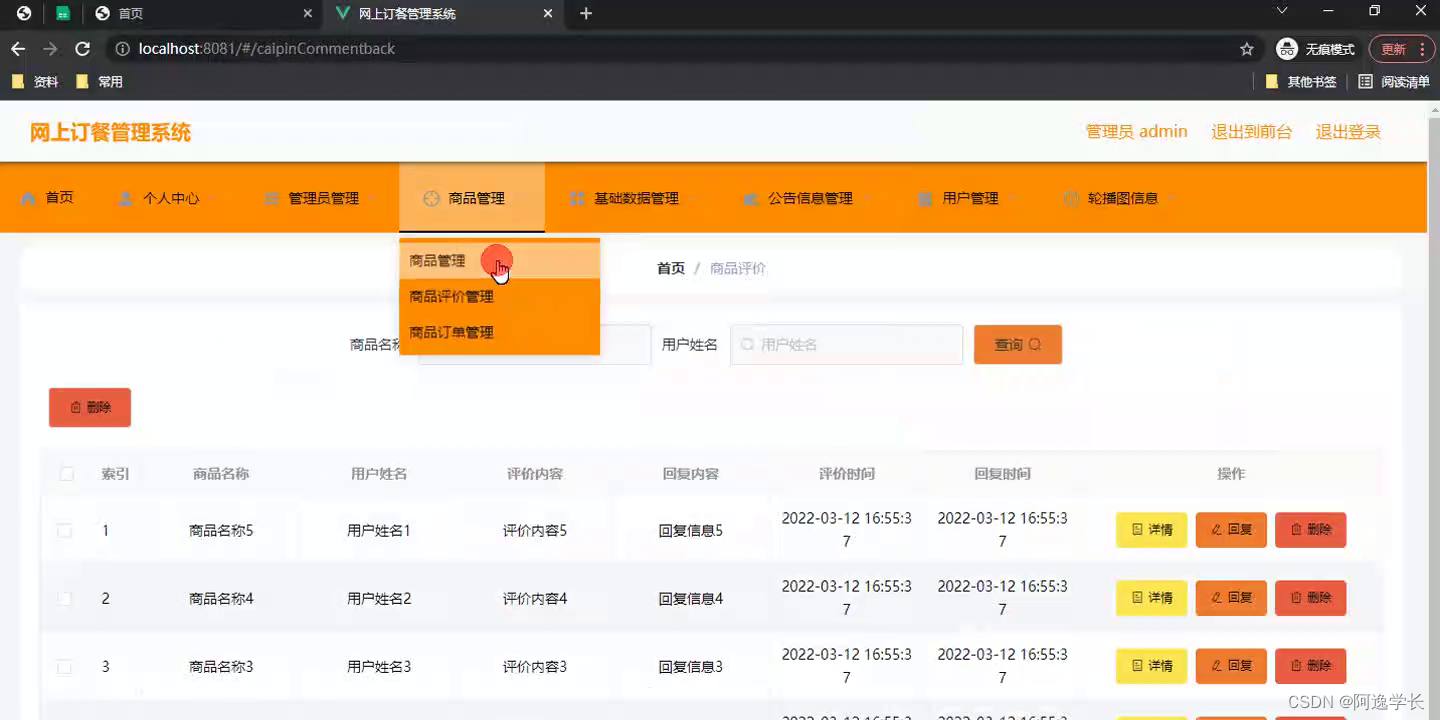Check the box for row 1

point(64,531)
